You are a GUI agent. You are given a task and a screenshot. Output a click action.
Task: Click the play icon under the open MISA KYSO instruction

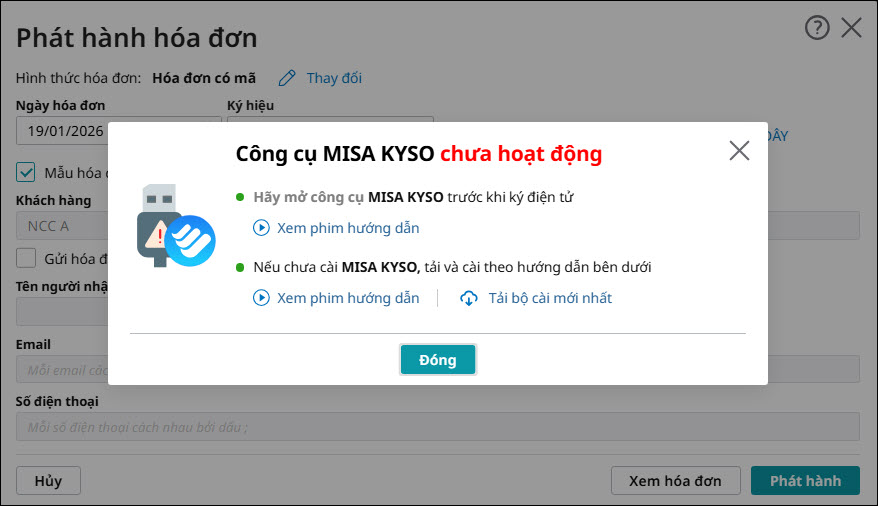(262, 228)
